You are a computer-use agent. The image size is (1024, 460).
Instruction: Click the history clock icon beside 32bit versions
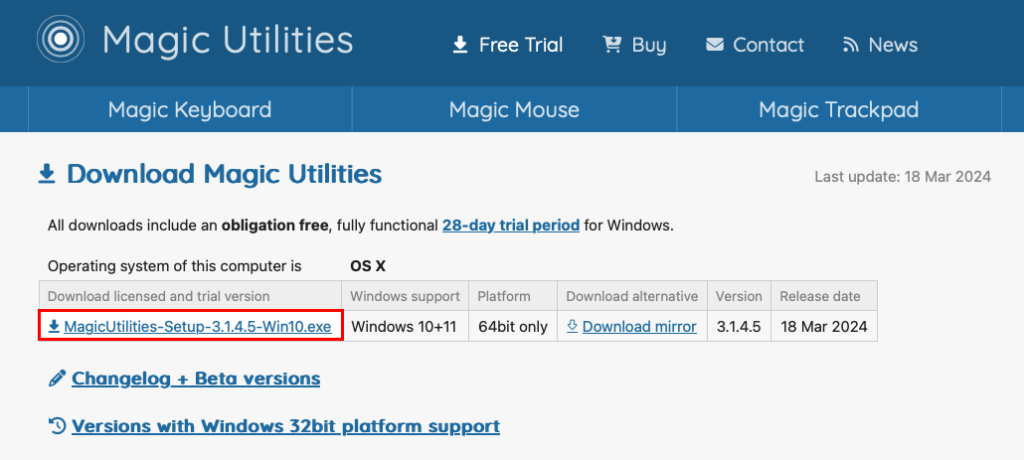click(57, 426)
